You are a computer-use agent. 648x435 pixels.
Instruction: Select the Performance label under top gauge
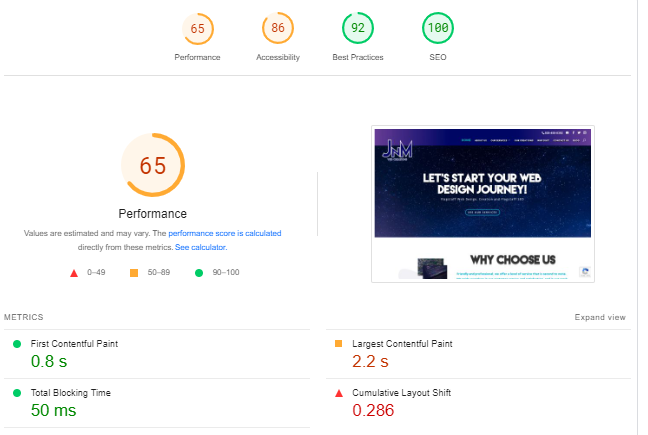click(197, 57)
